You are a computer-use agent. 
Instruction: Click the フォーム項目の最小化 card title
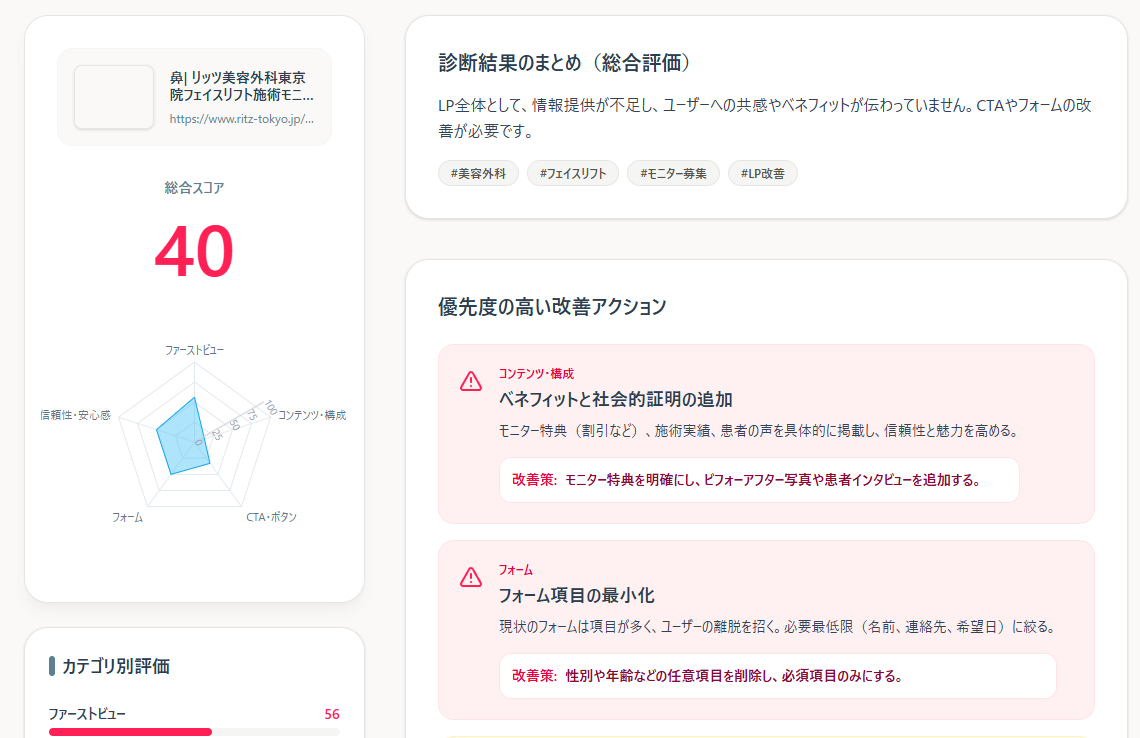pos(577,595)
